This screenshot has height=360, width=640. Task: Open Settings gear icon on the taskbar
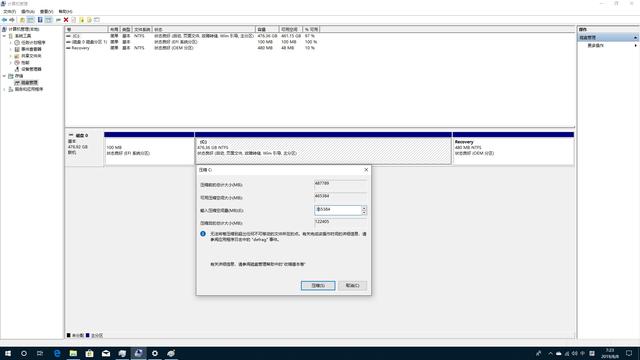point(155,353)
